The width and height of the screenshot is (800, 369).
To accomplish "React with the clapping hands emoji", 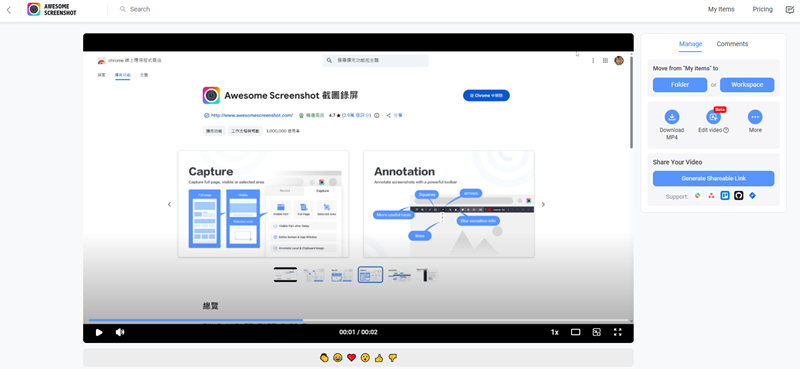I will click(x=323, y=358).
